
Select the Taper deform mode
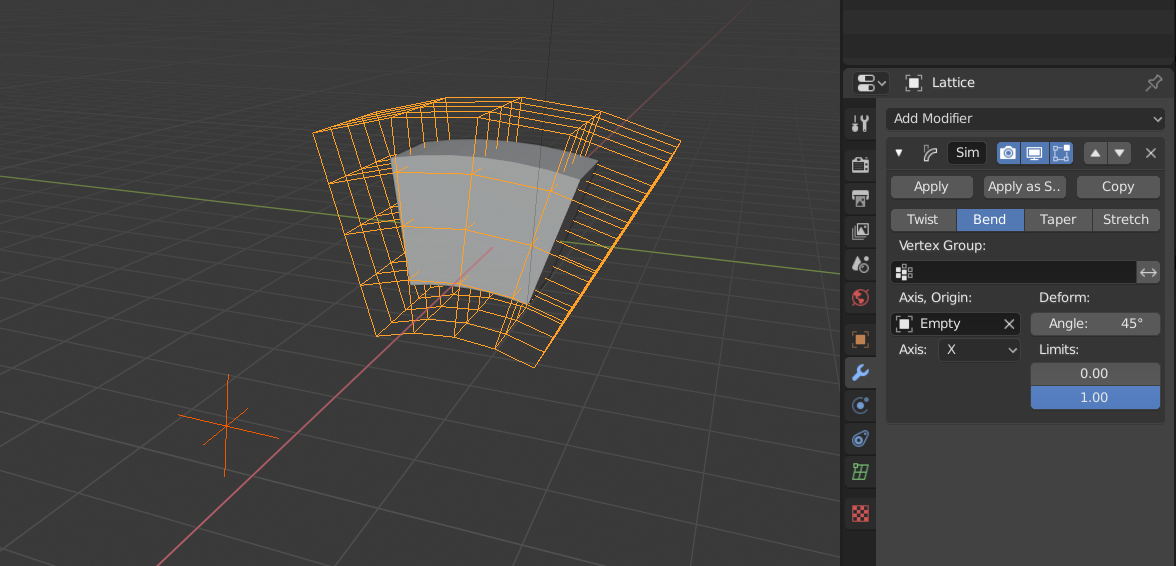pos(1058,220)
